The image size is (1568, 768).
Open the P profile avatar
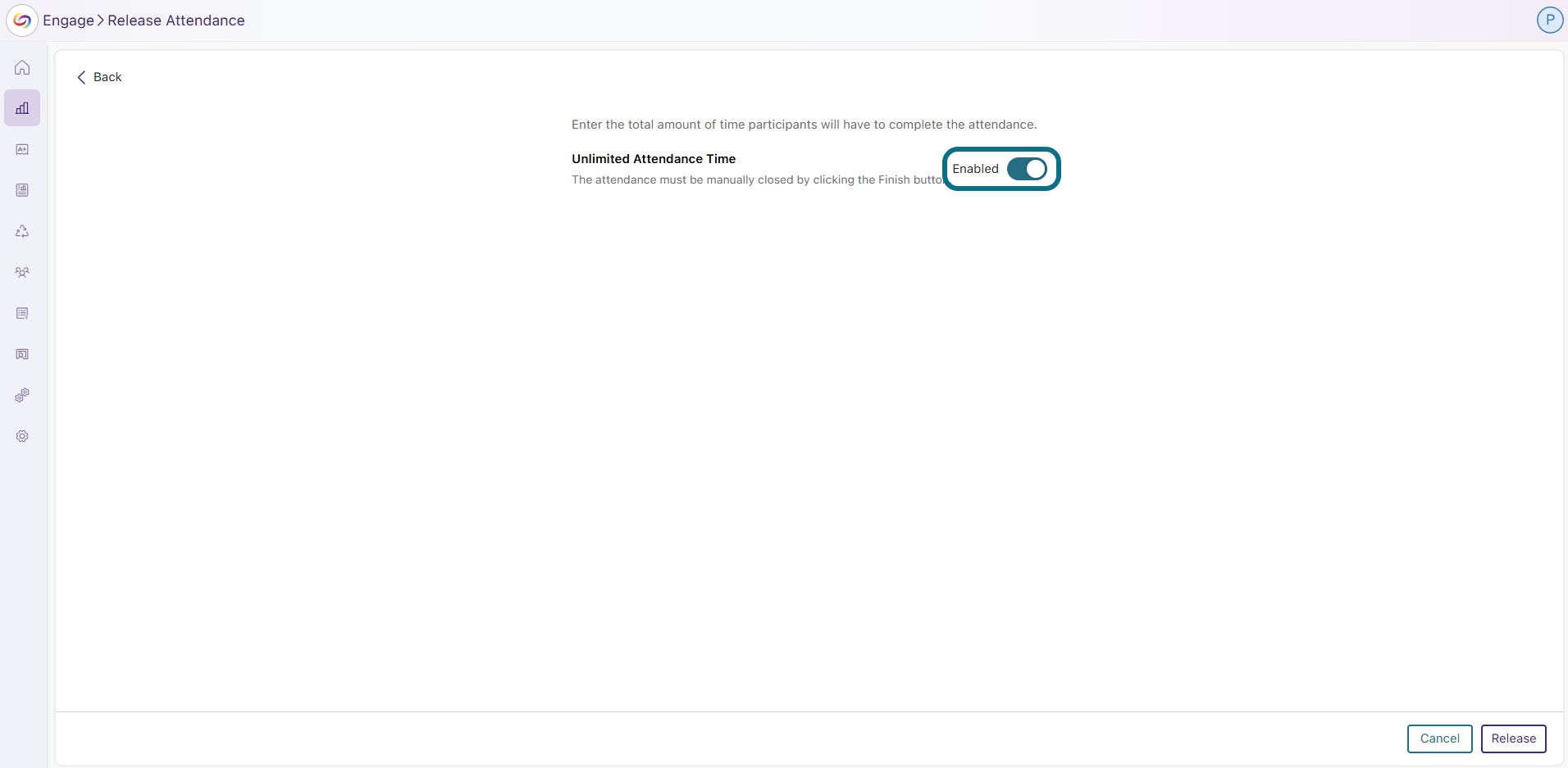[x=1549, y=20]
